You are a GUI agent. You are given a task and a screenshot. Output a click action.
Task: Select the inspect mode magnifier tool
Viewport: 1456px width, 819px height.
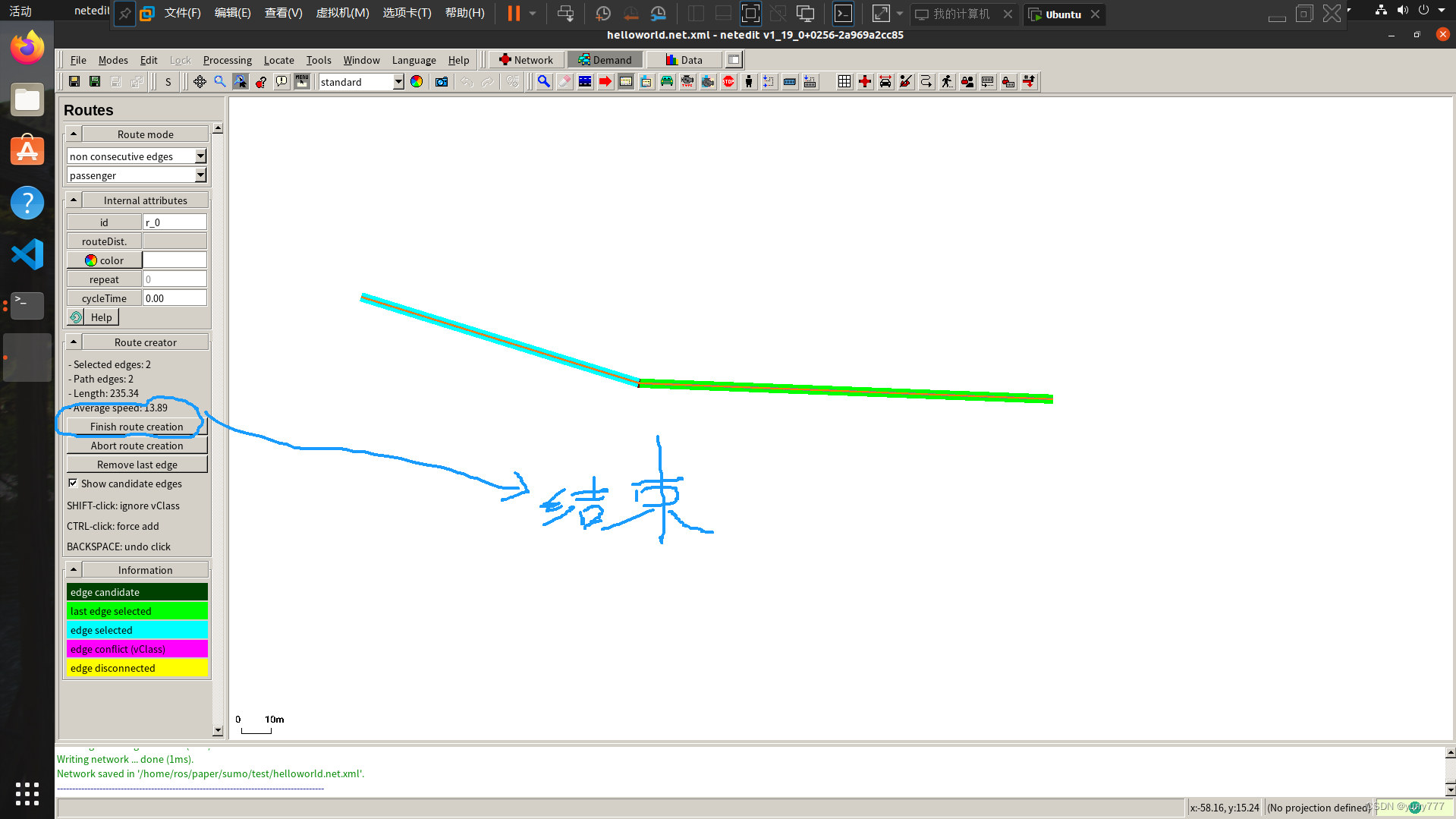(544, 82)
